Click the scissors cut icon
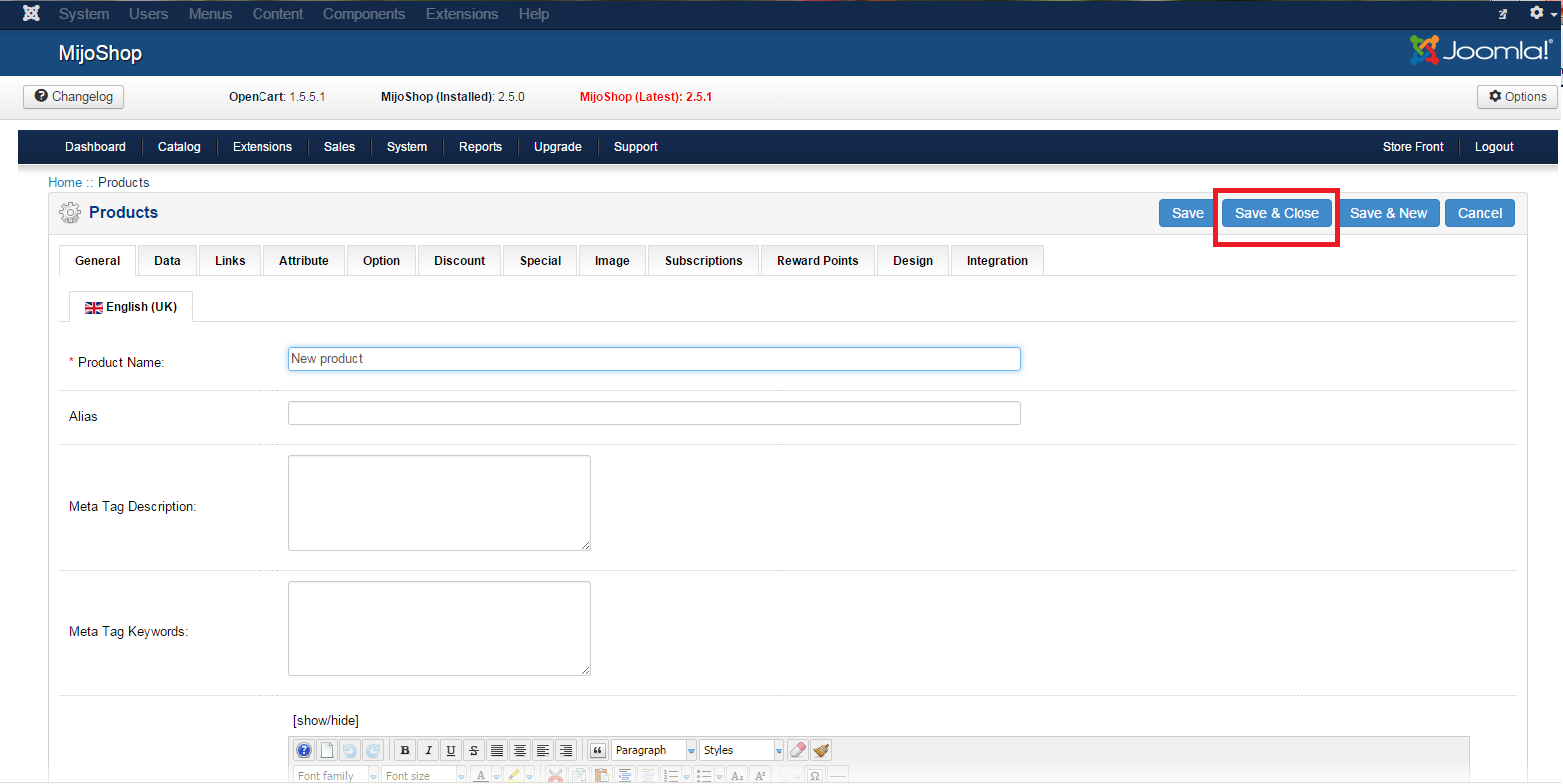This screenshot has height=784, width=1563. [555, 775]
